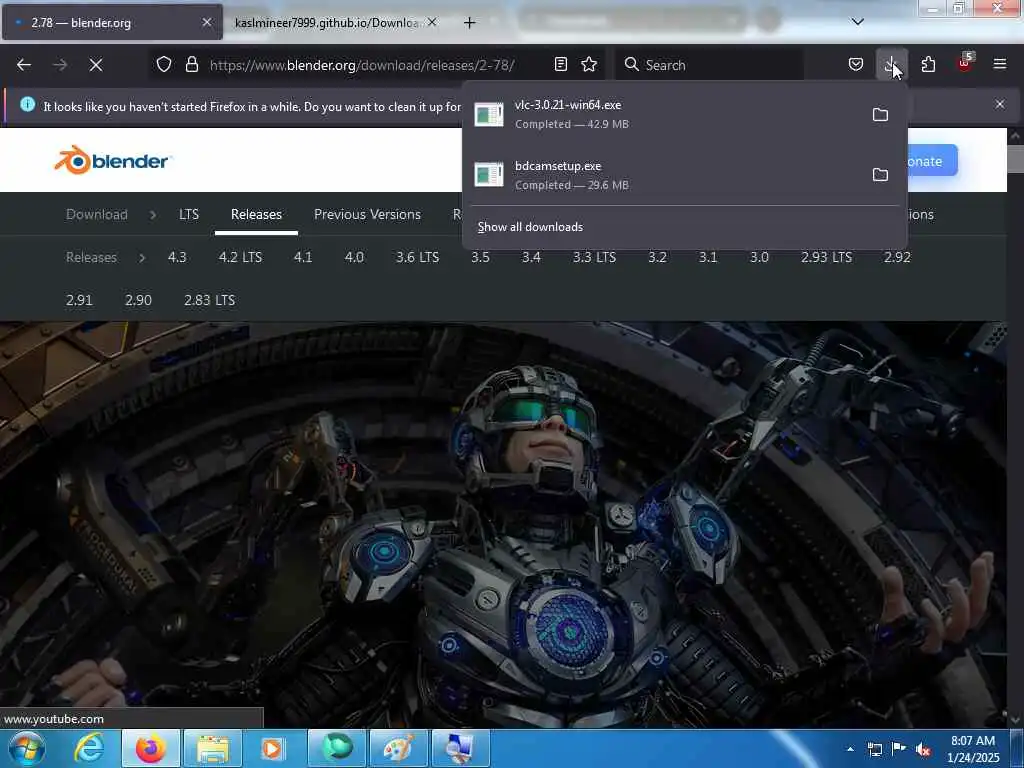1024x768 pixels.
Task: Open the bdcamsetup.exe download entry
Action: click(x=666, y=175)
